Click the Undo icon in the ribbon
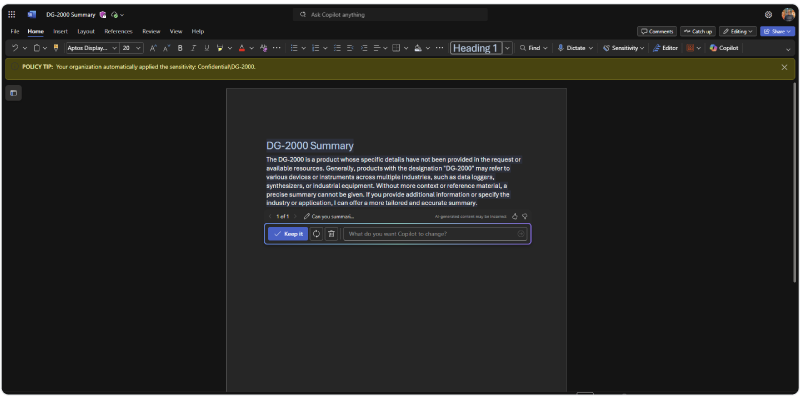The image size is (801, 401). [x=14, y=48]
